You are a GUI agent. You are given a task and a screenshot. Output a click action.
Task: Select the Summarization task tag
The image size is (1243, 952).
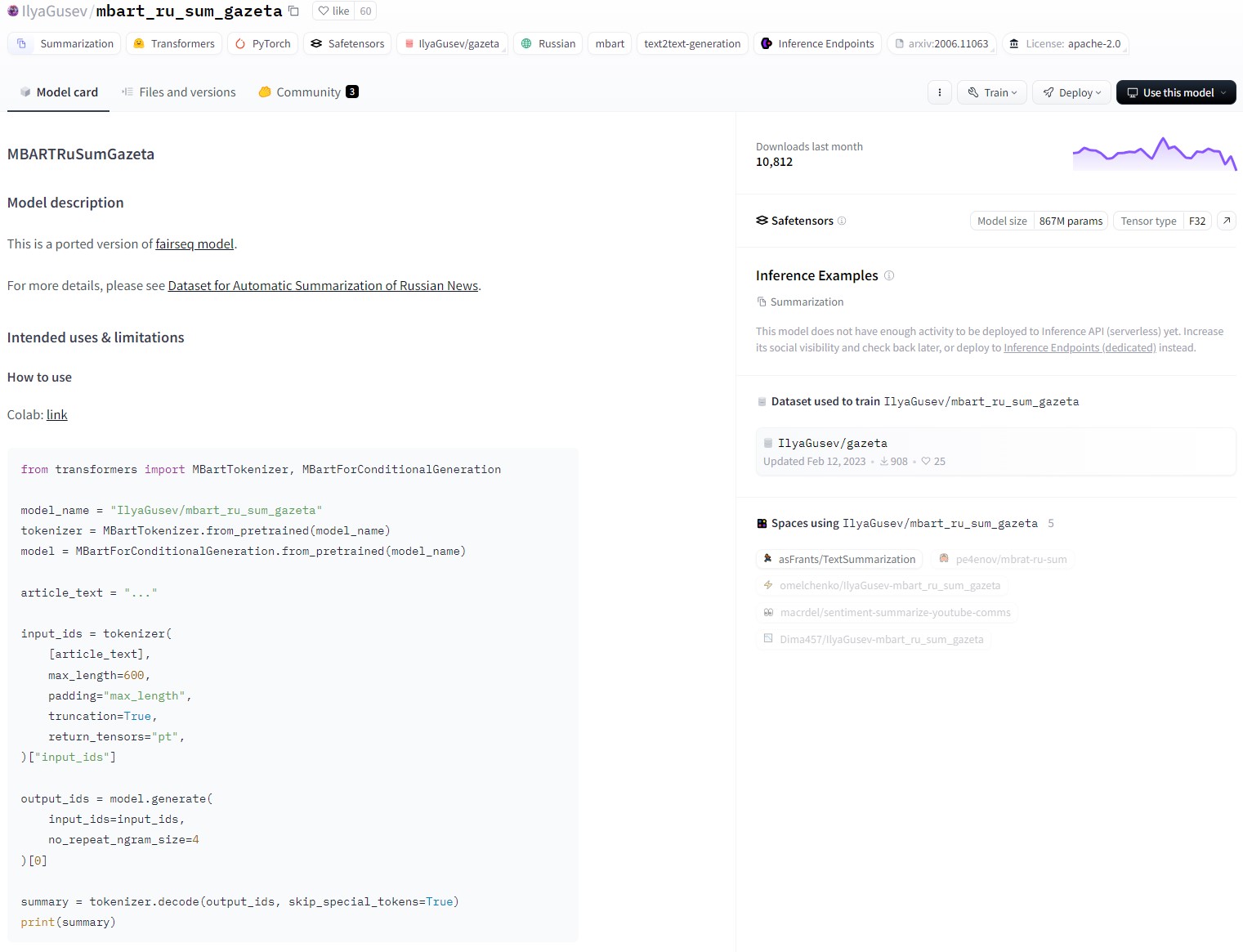(65, 44)
